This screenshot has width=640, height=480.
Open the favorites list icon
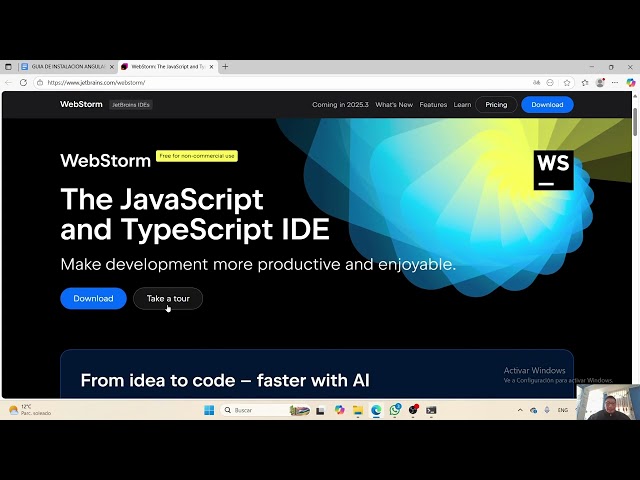(x=584, y=83)
